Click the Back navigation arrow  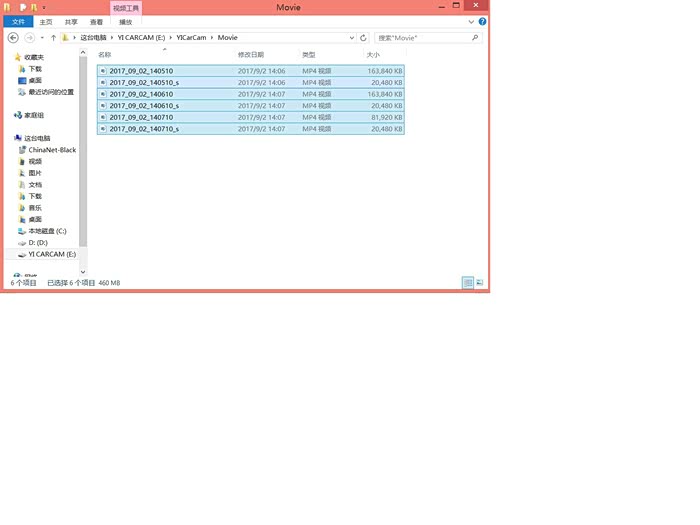tap(13, 38)
